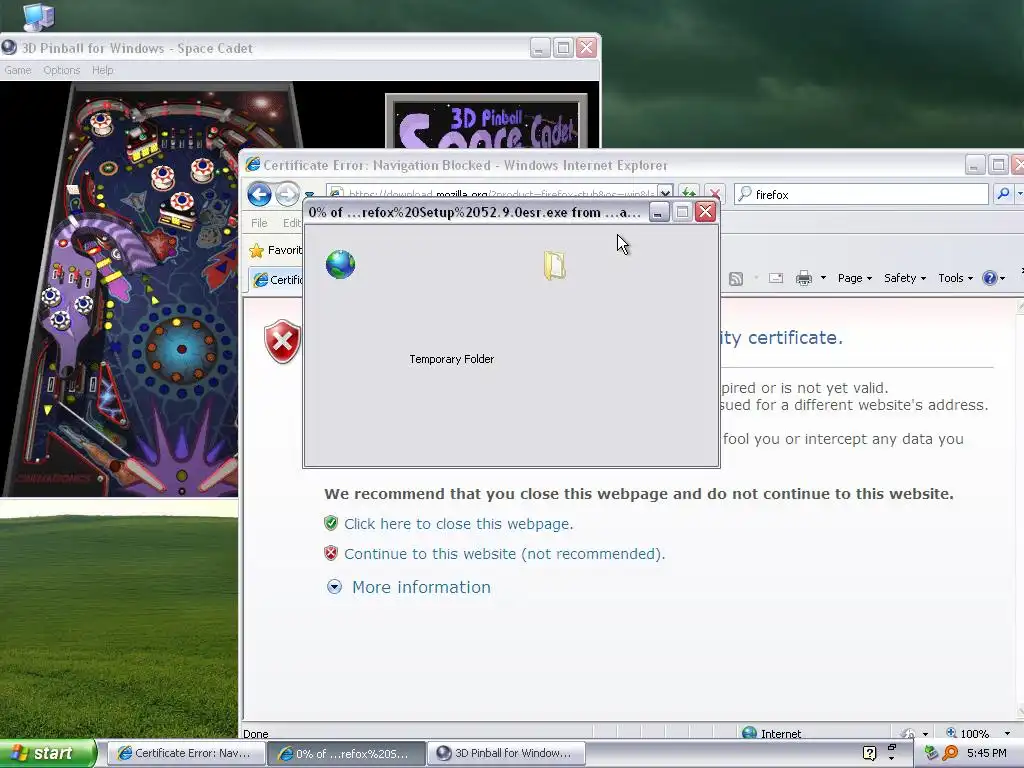The width and height of the screenshot is (1024, 768).
Task: Click the Space Cadet logo panel
Action: [487, 122]
